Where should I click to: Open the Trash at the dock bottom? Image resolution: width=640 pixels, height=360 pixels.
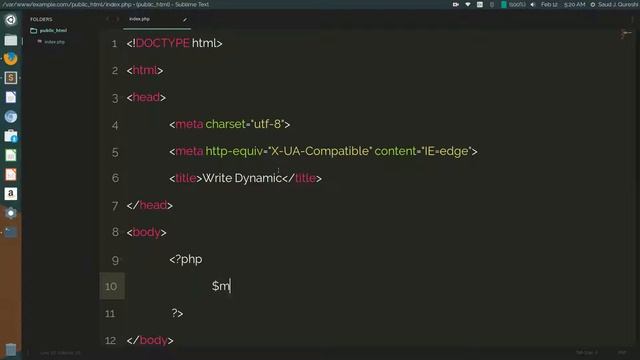(x=11, y=350)
